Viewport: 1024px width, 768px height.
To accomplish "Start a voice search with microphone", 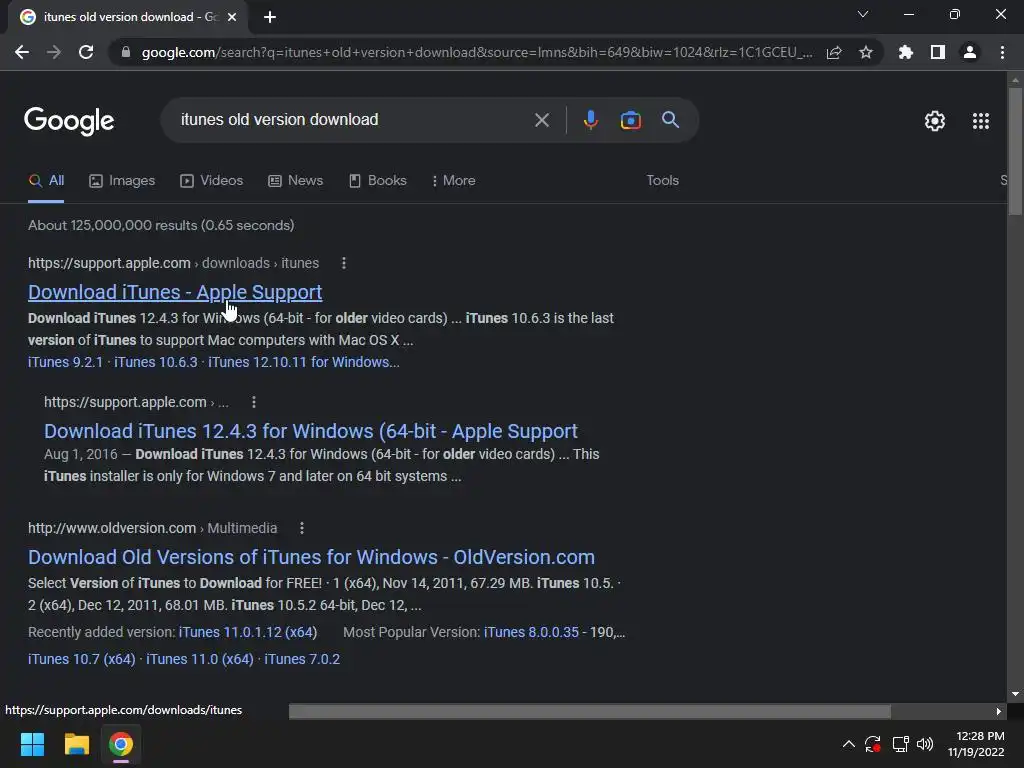I will [590, 120].
